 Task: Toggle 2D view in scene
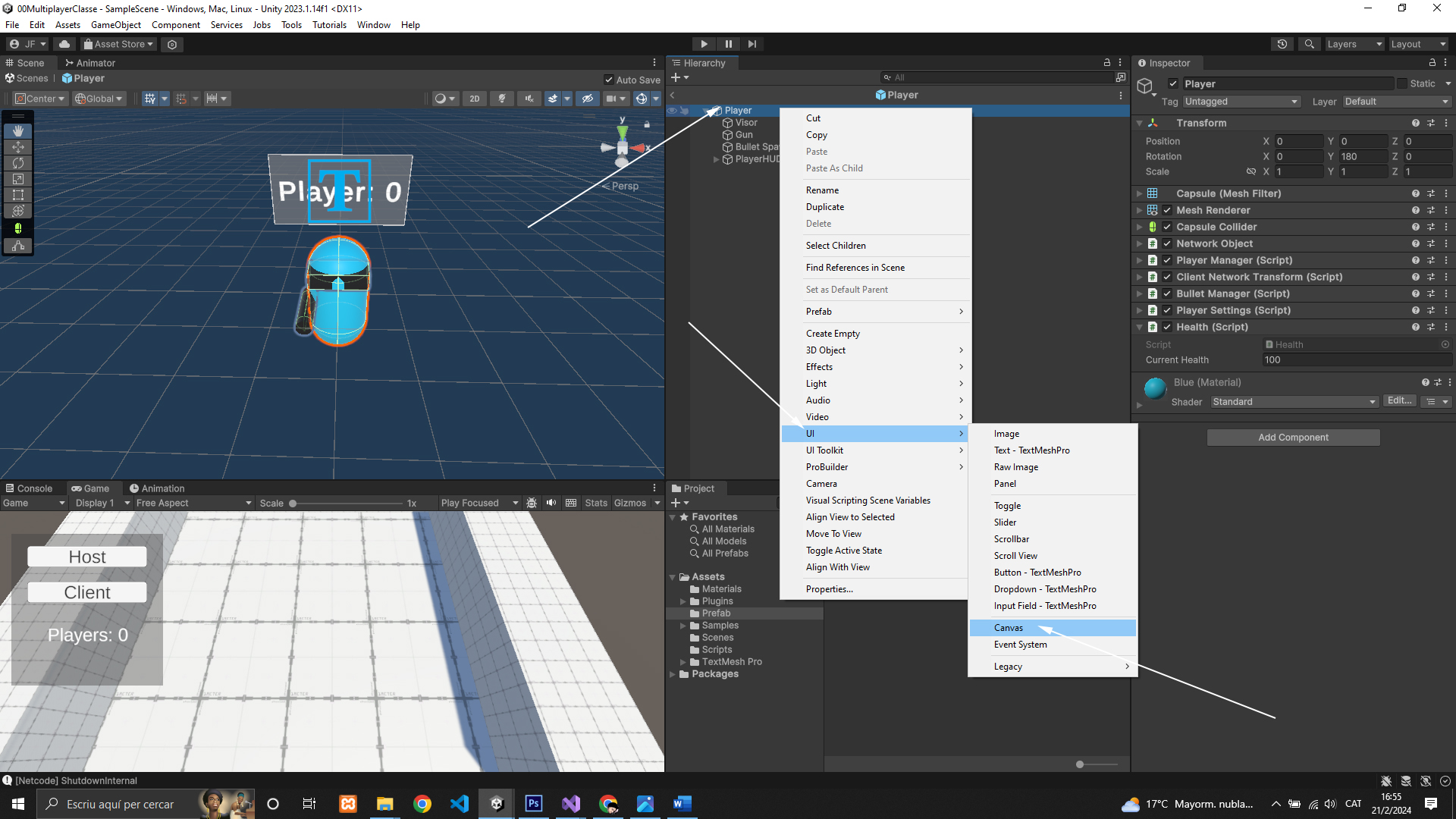pyautogui.click(x=474, y=99)
